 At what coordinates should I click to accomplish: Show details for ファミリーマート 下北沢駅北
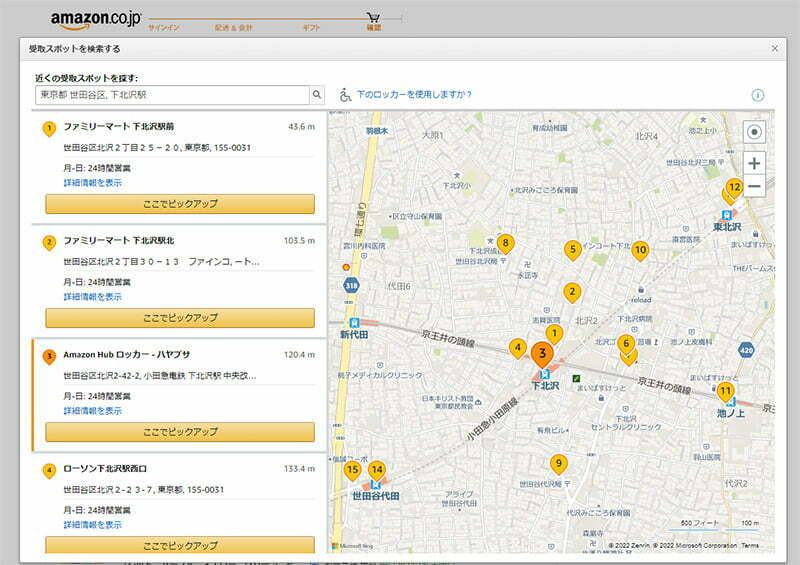click(92, 297)
